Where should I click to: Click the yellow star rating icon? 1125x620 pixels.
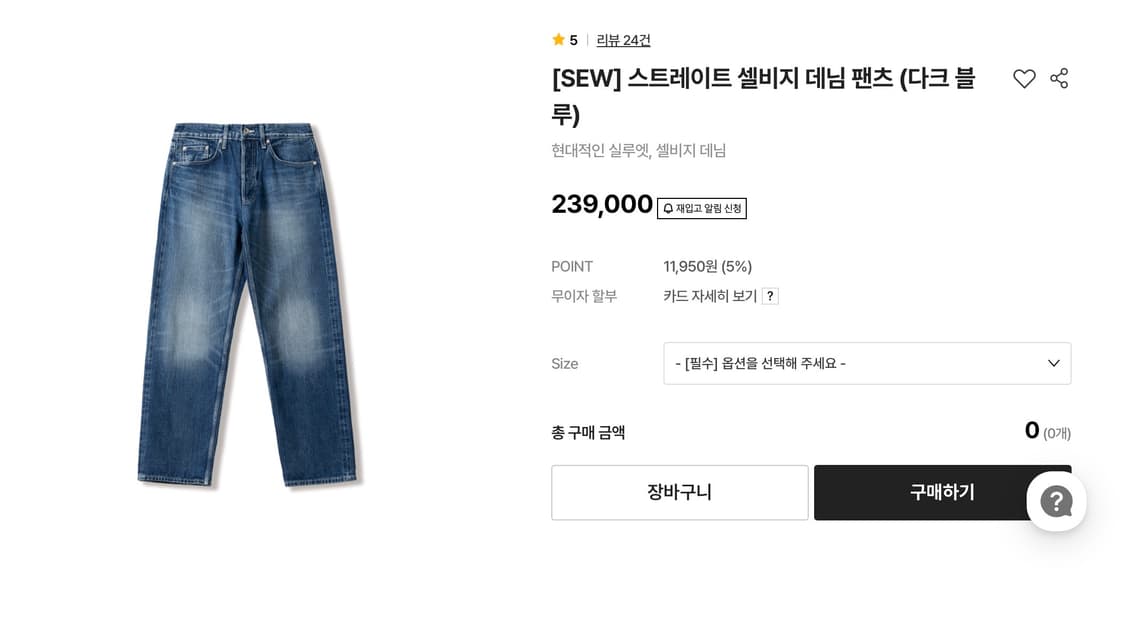558,39
